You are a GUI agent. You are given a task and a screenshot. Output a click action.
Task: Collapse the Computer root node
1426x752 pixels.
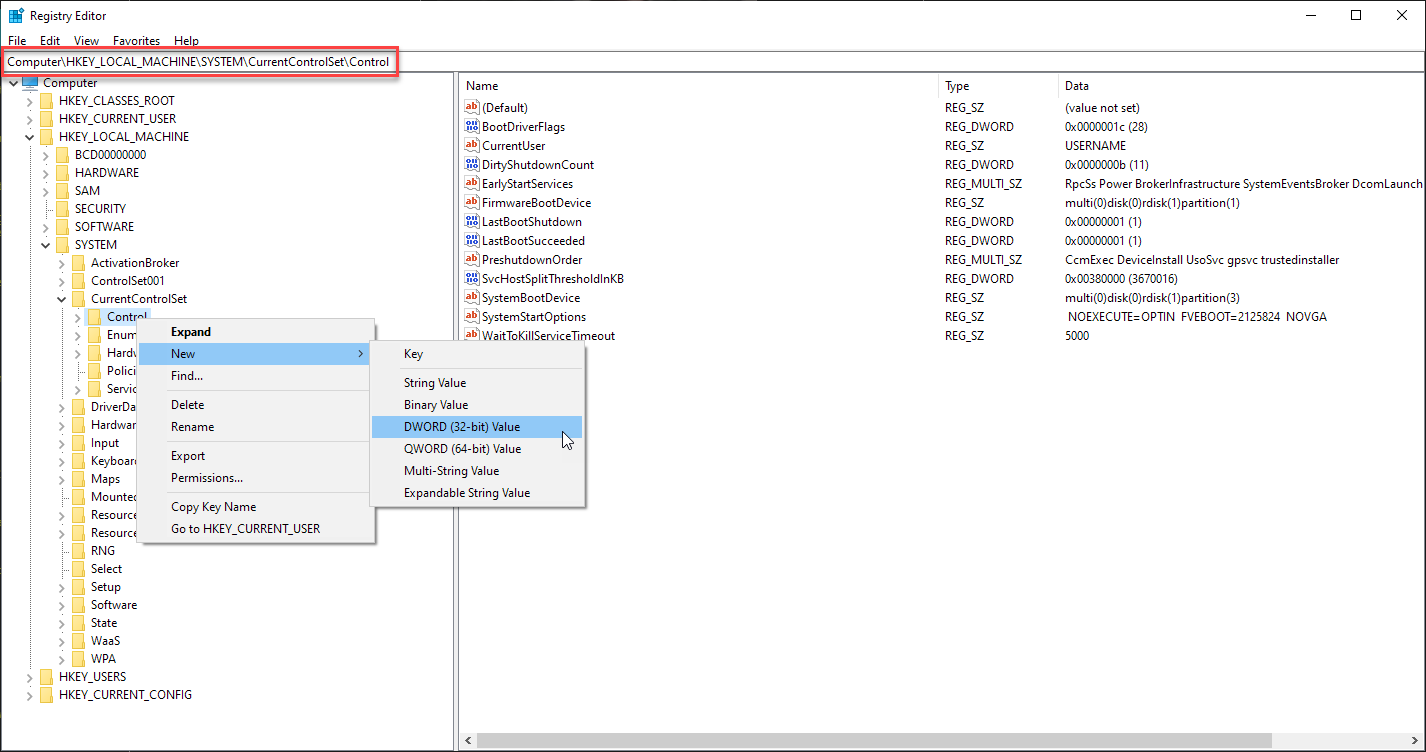[x=13, y=83]
